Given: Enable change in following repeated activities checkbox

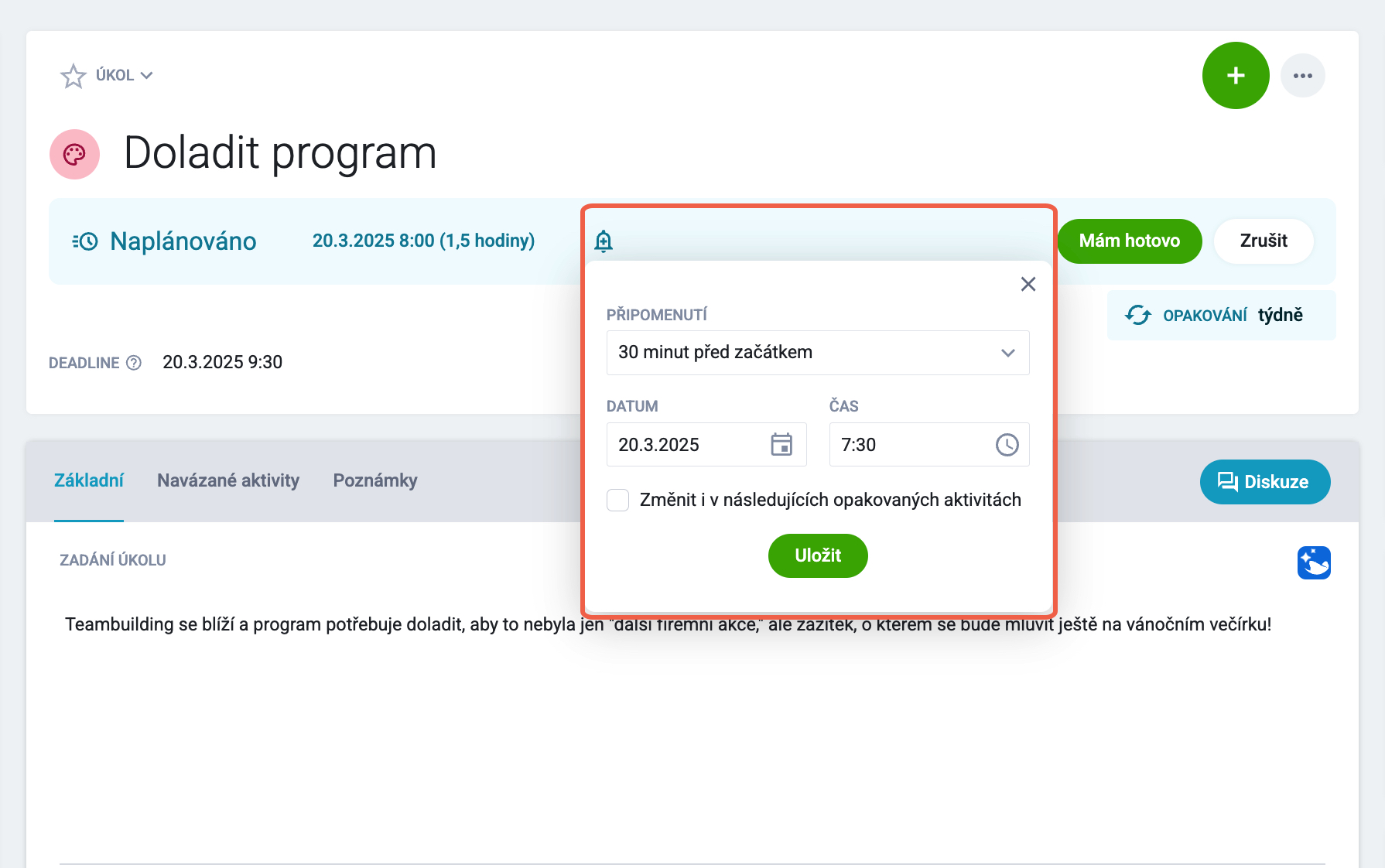Looking at the screenshot, I should 617,501.
